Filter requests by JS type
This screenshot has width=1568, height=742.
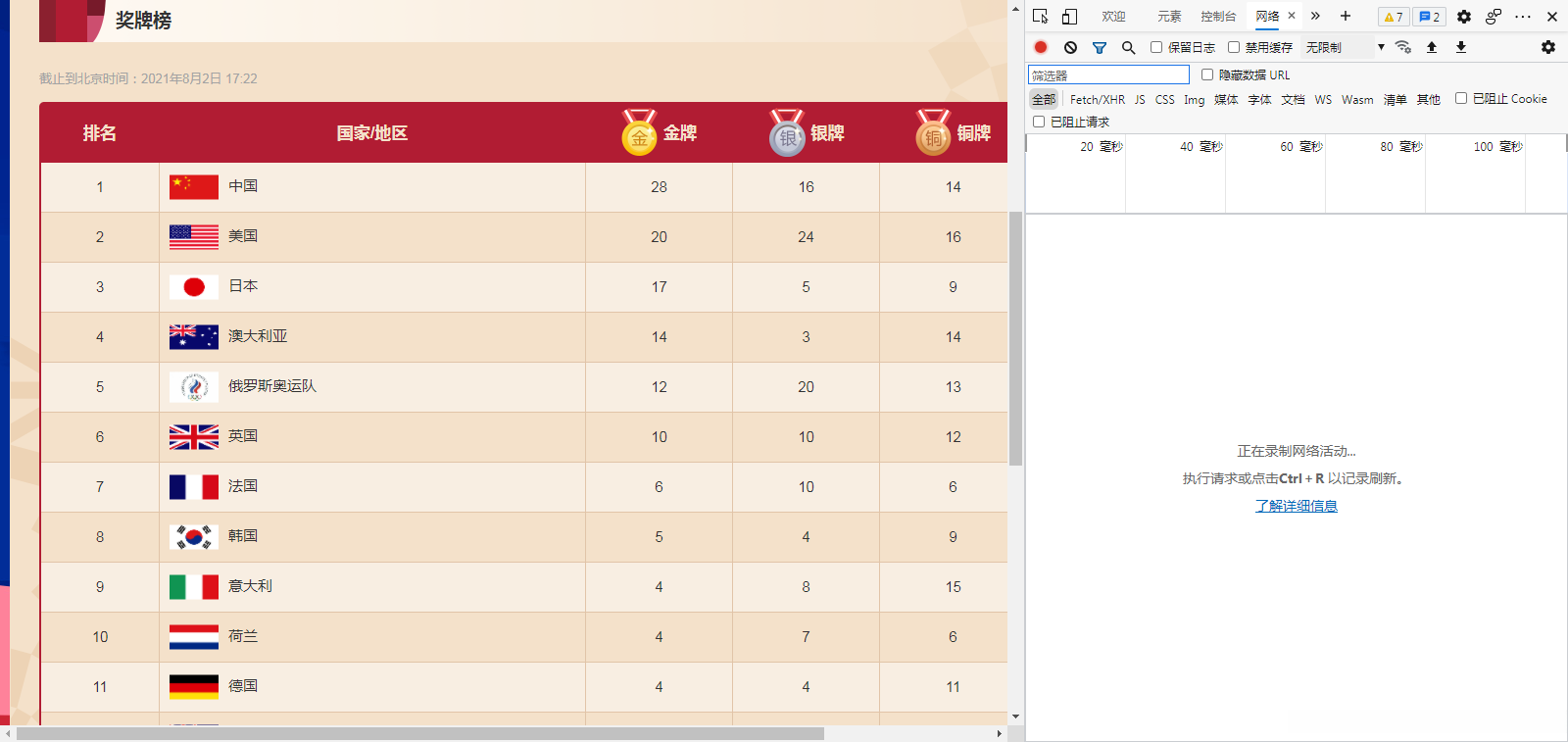pyautogui.click(x=1140, y=99)
